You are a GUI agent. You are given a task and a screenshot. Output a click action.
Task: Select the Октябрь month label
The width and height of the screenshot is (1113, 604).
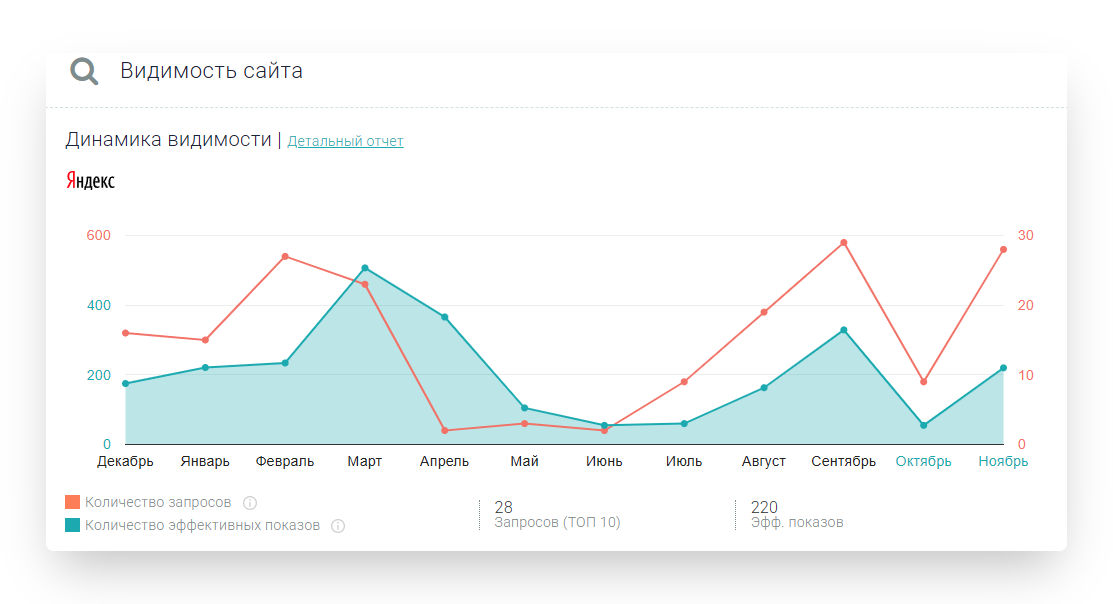(x=923, y=462)
